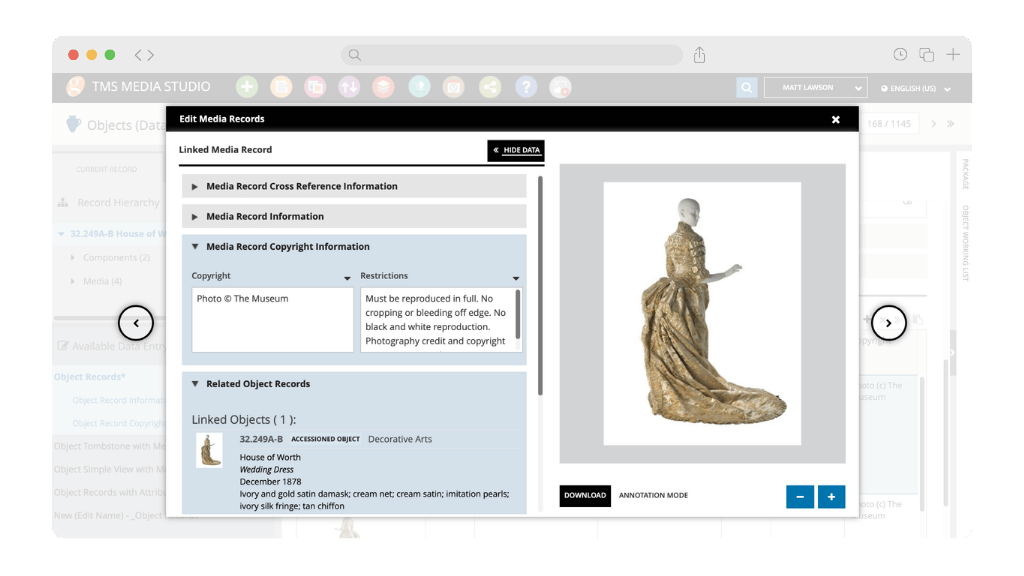Click the purple up-down sort arrows icon
The width and height of the screenshot is (1024, 576).
(x=349, y=87)
